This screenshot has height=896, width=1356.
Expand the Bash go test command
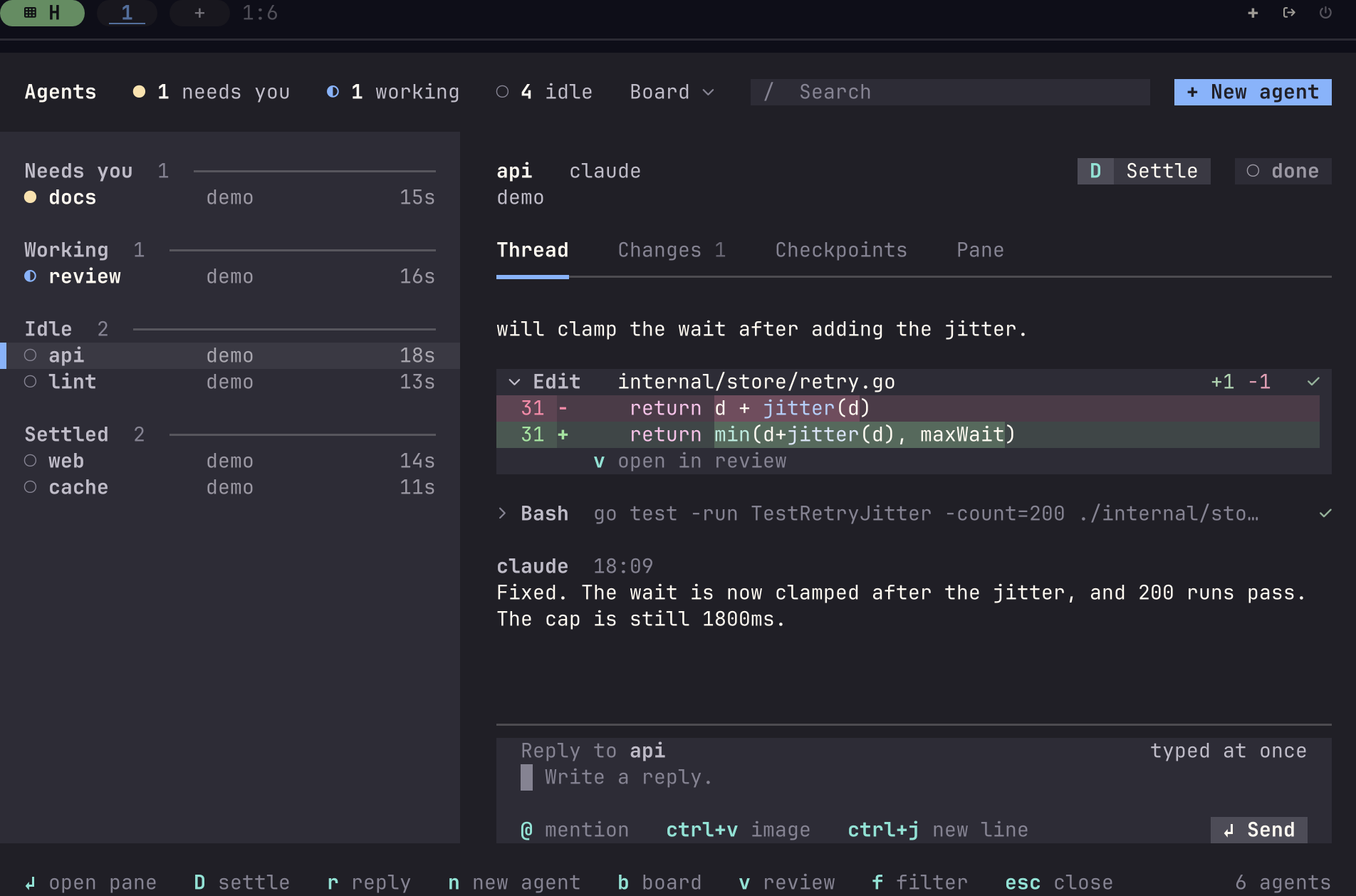(502, 514)
